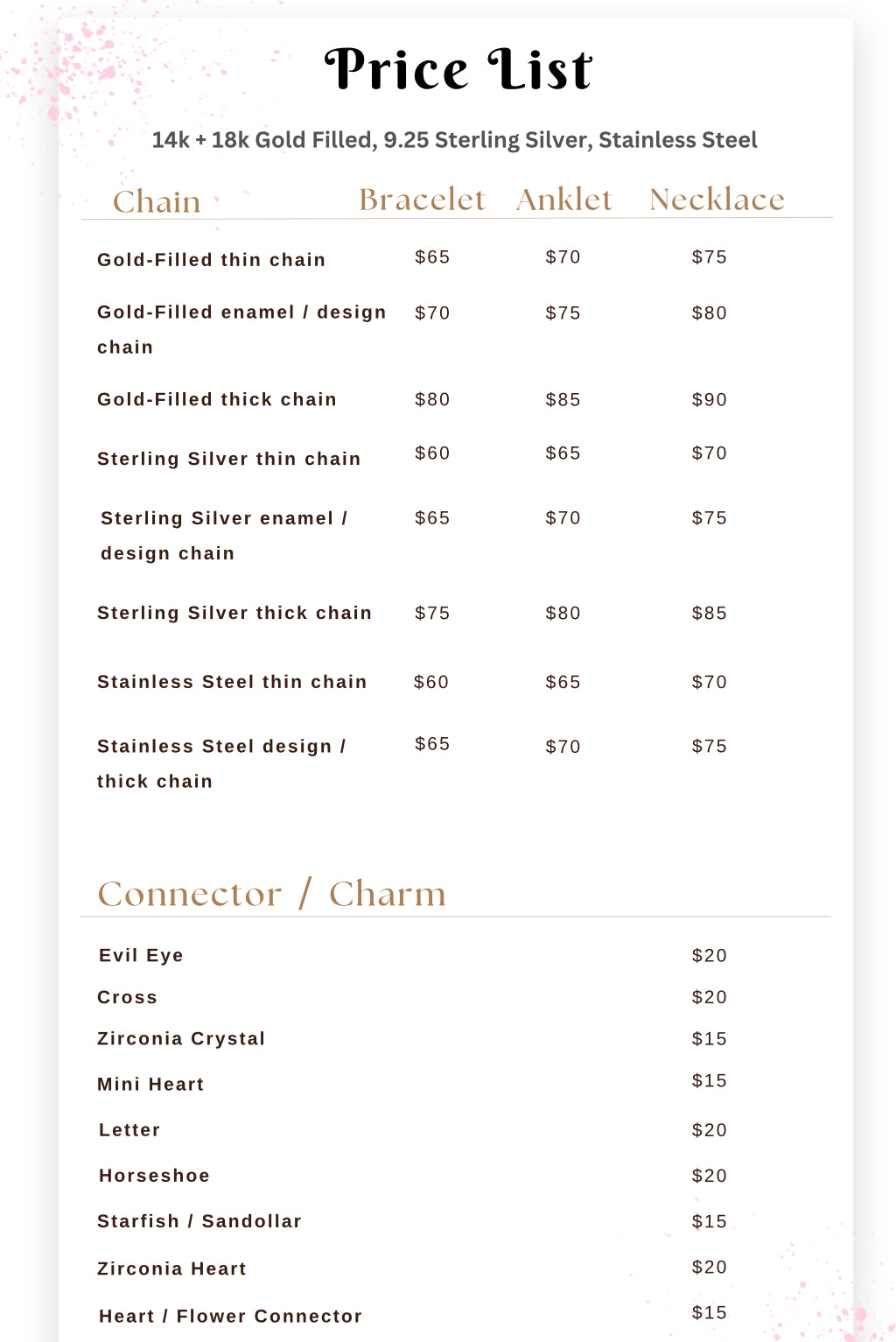Click the Necklace column header
896x1342 pixels.
[x=717, y=200]
